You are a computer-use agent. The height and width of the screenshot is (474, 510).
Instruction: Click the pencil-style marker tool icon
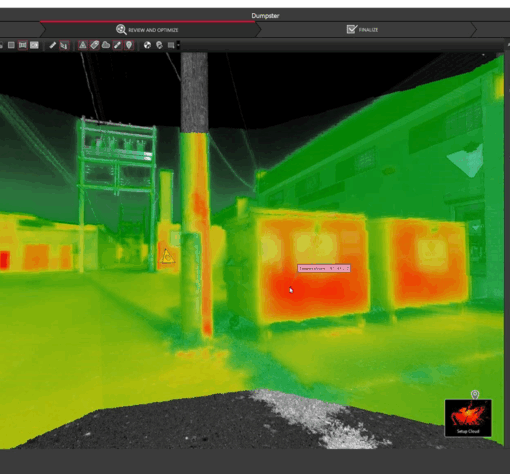coord(117,45)
